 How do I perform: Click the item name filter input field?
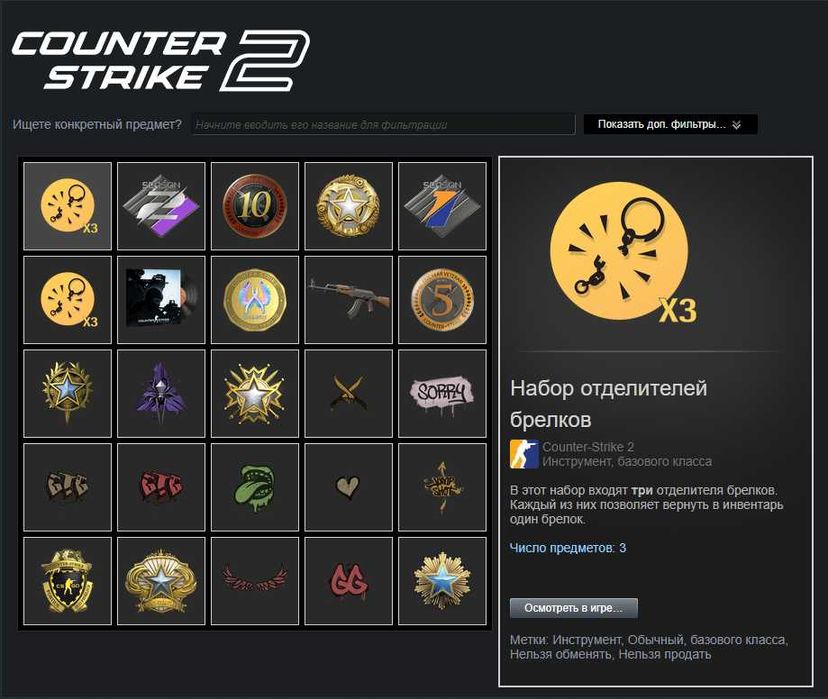pos(383,125)
